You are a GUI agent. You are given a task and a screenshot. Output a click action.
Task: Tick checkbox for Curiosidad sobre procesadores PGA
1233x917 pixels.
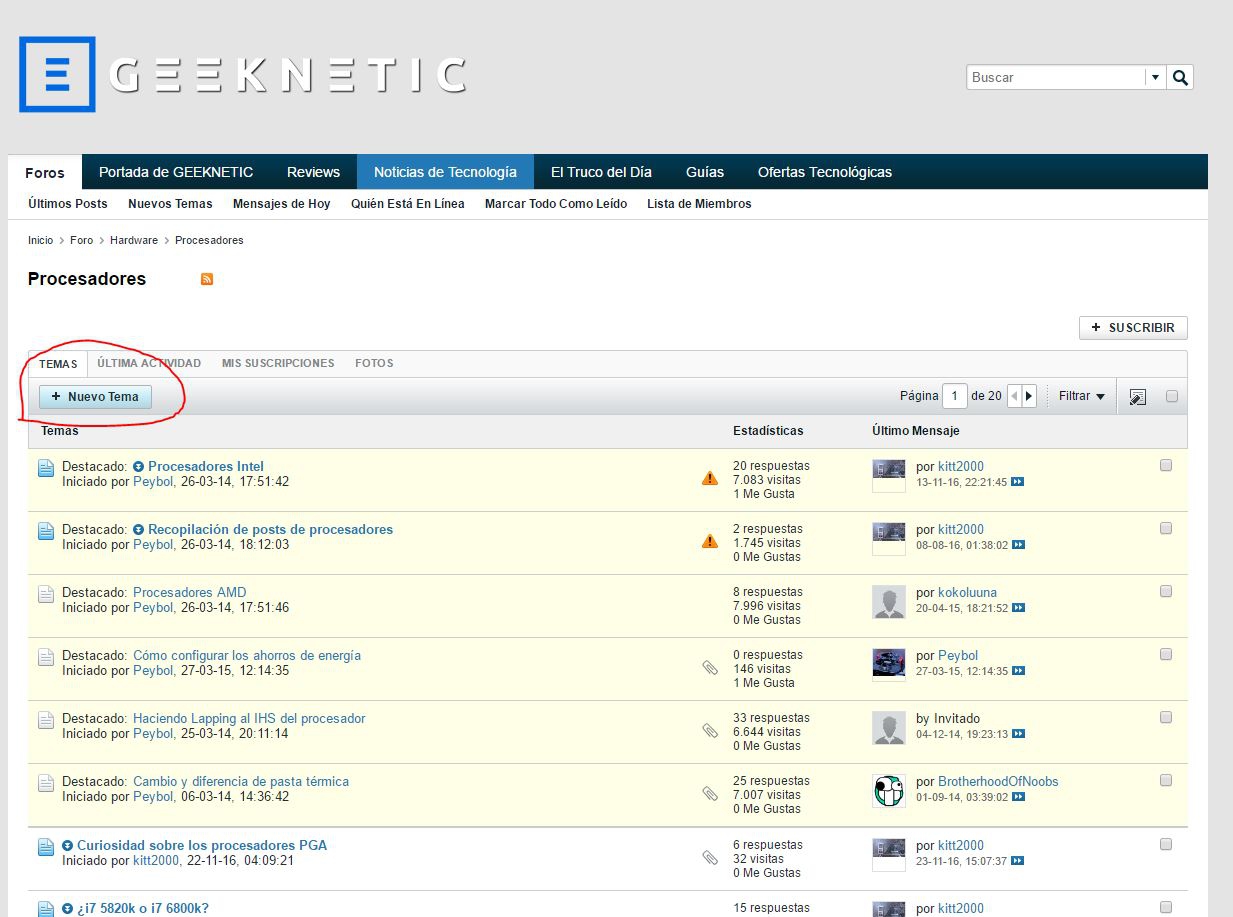click(x=1166, y=844)
